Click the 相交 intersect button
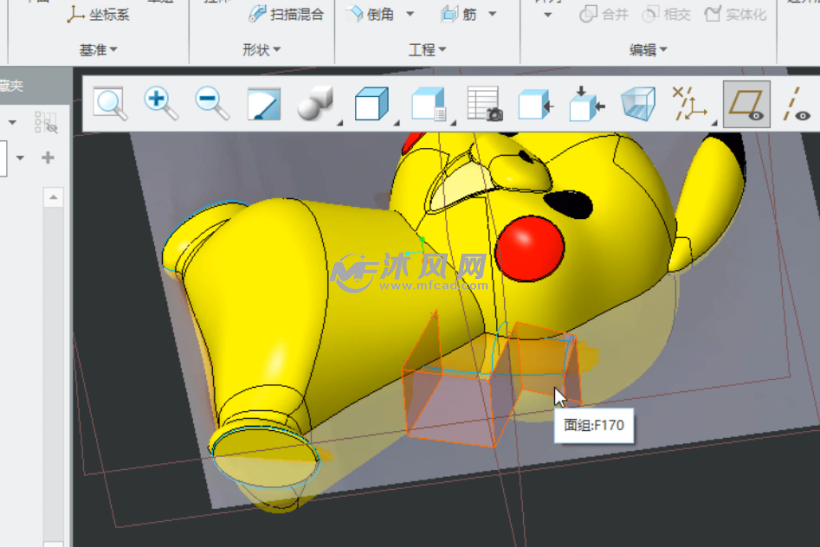 666,14
